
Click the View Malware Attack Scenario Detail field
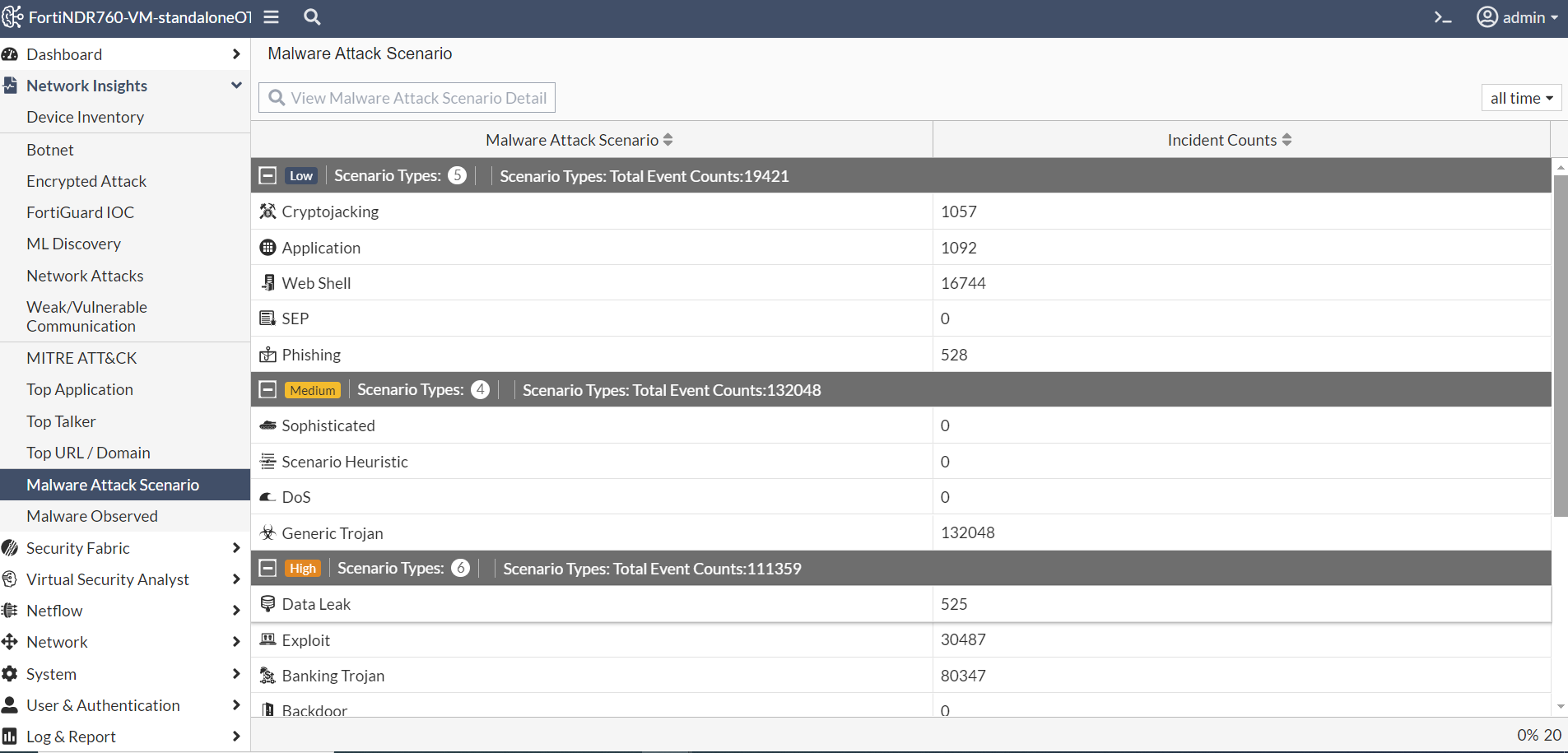pyautogui.click(x=406, y=97)
